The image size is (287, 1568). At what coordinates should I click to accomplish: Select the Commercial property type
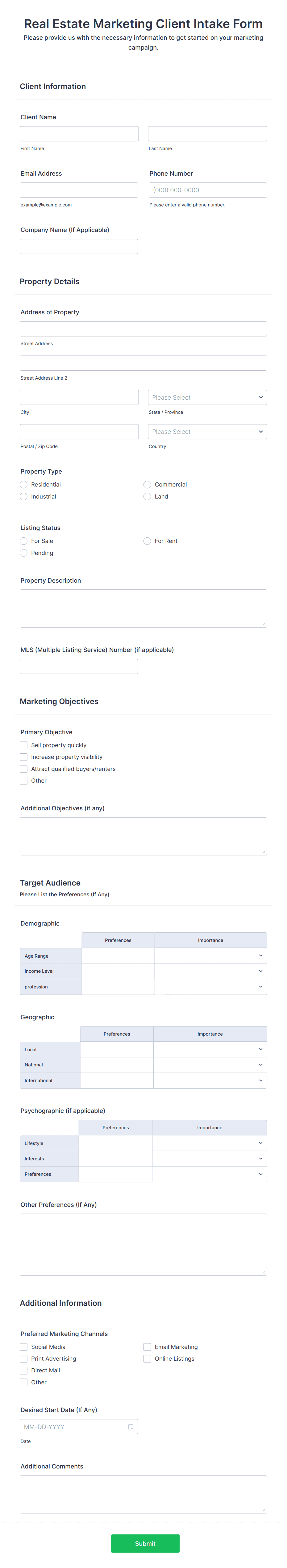point(147,485)
